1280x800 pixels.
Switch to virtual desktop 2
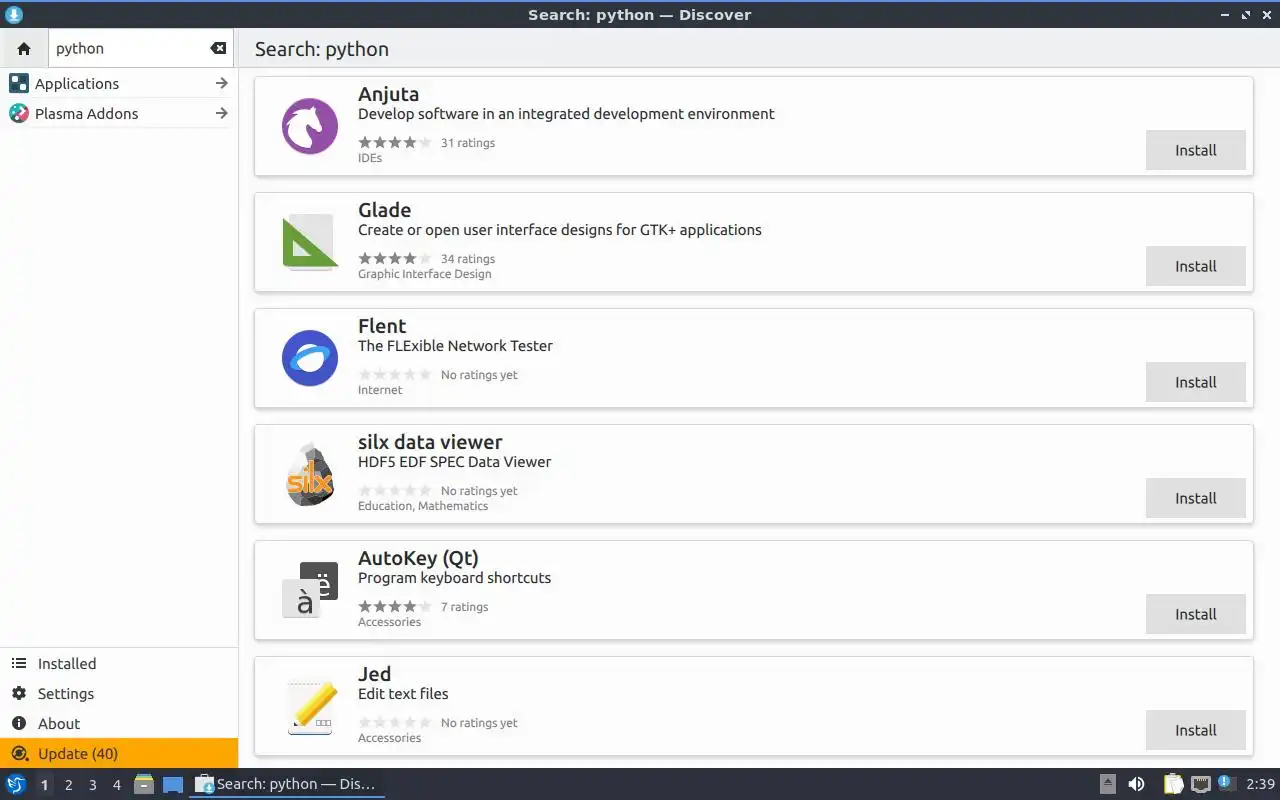pyautogui.click(x=68, y=785)
